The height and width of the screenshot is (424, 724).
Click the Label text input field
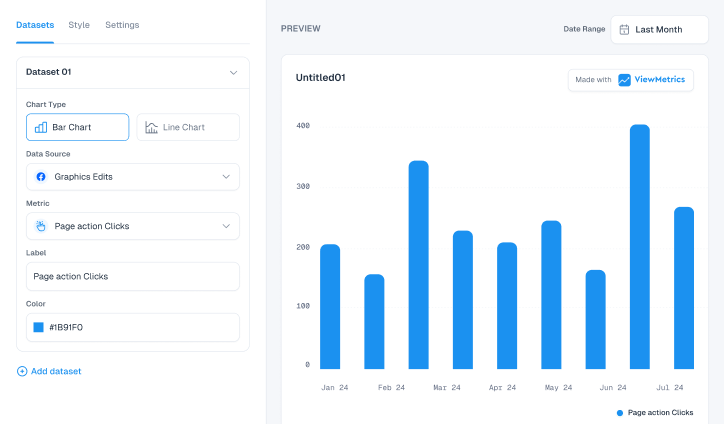[x=133, y=276]
